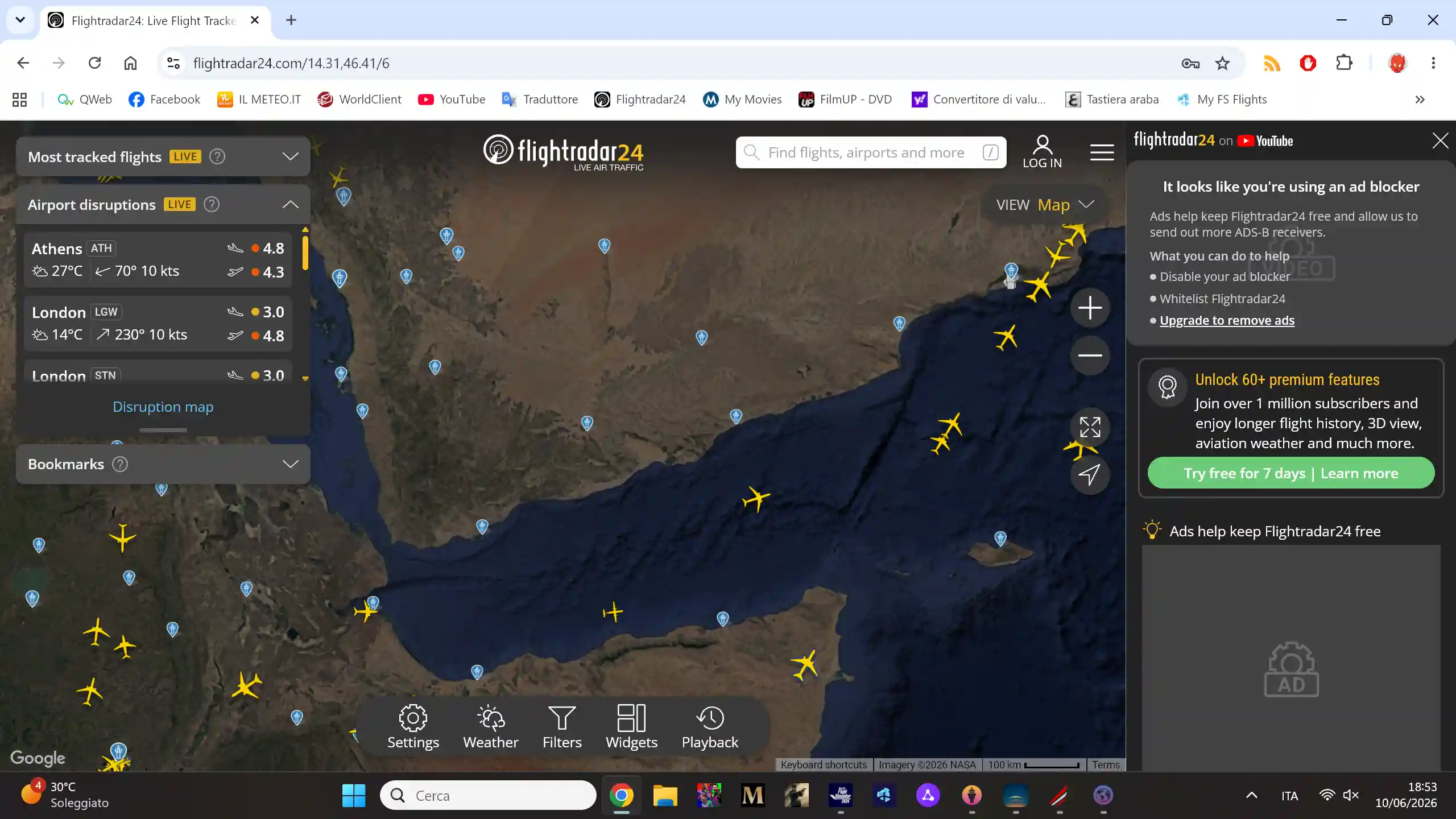The height and width of the screenshot is (819, 1456).
Task: Open the Athens ATH disruption card
Action: 158,260
